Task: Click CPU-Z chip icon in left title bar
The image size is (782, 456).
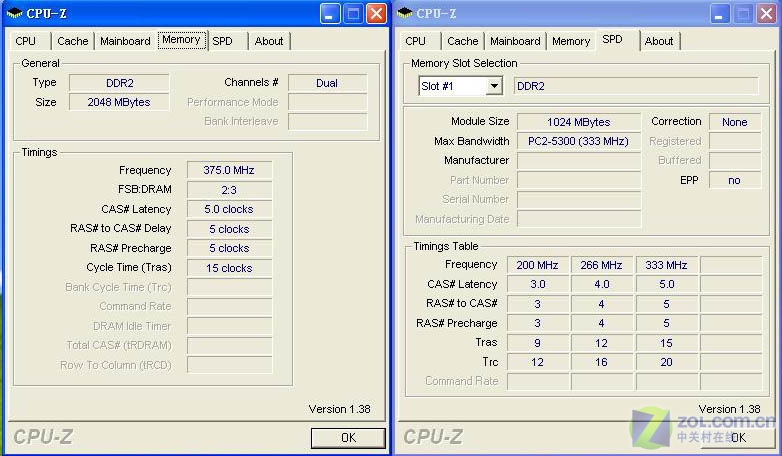Action: tap(14, 13)
